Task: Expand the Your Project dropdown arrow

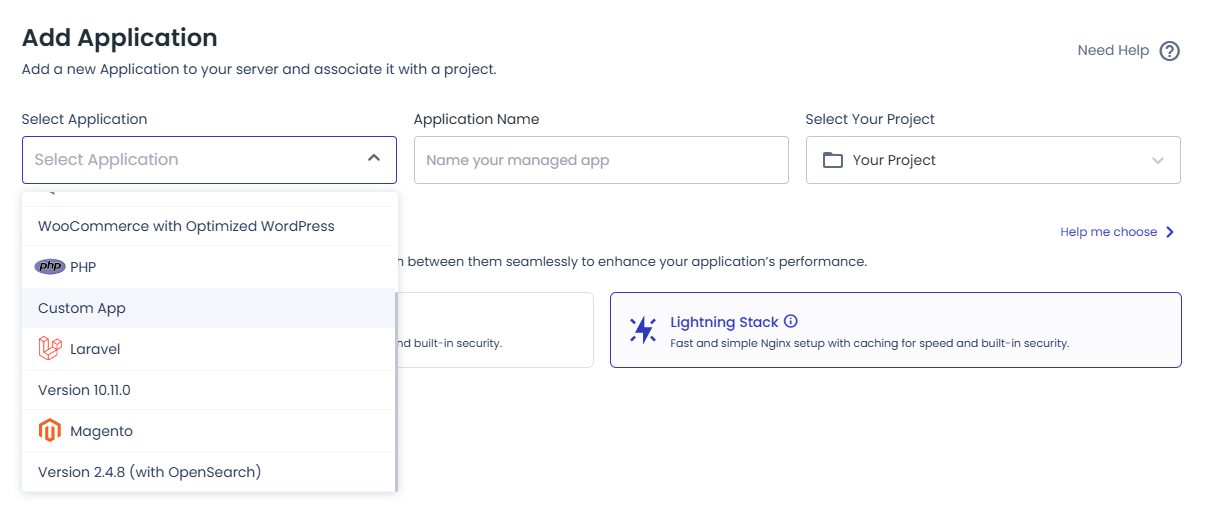Action: click(1158, 160)
